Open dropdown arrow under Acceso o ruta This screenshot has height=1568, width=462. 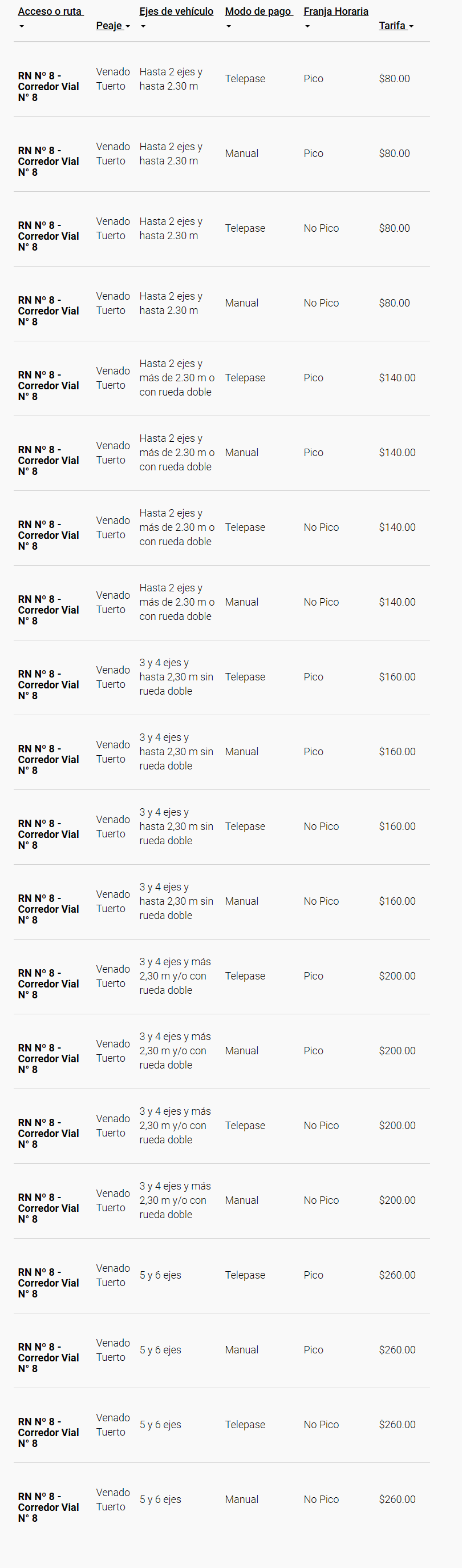click(x=22, y=26)
